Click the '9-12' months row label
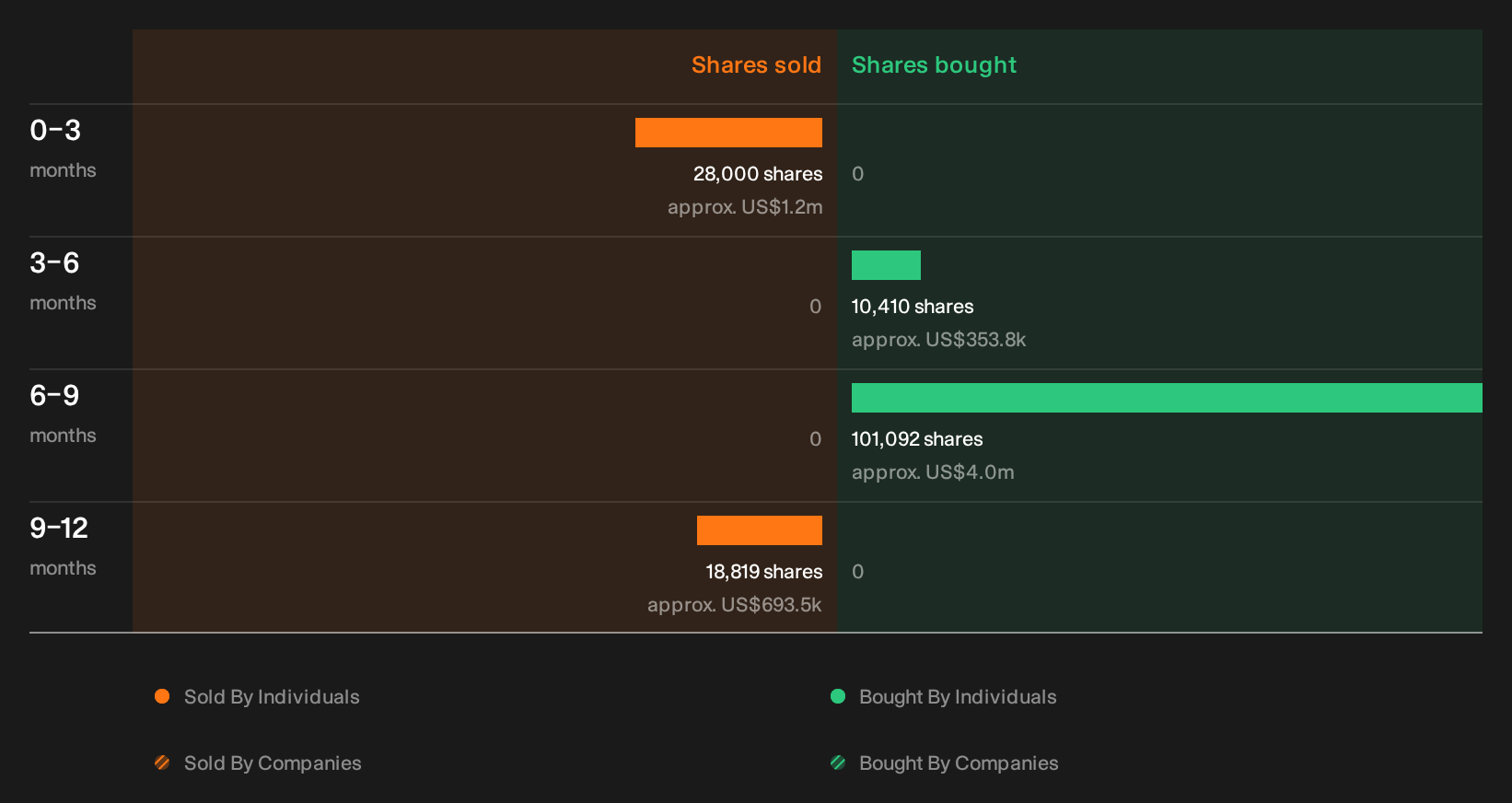This screenshot has height=803, width=1512. (x=59, y=529)
